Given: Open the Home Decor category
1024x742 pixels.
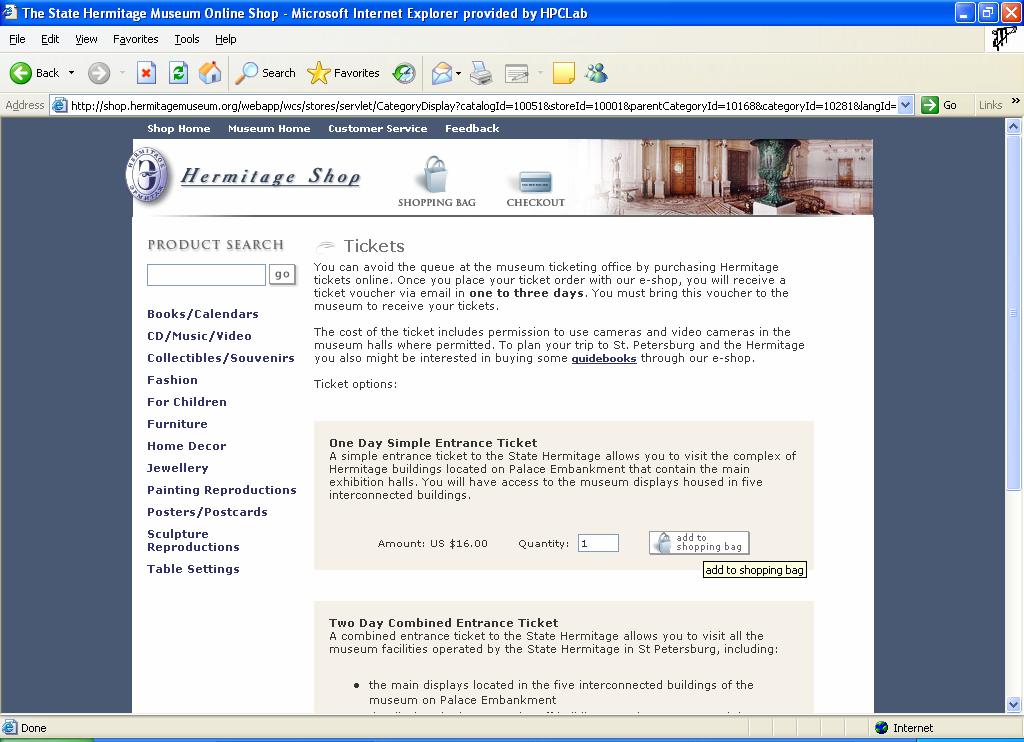Looking at the screenshot, I should coord(186,446).
